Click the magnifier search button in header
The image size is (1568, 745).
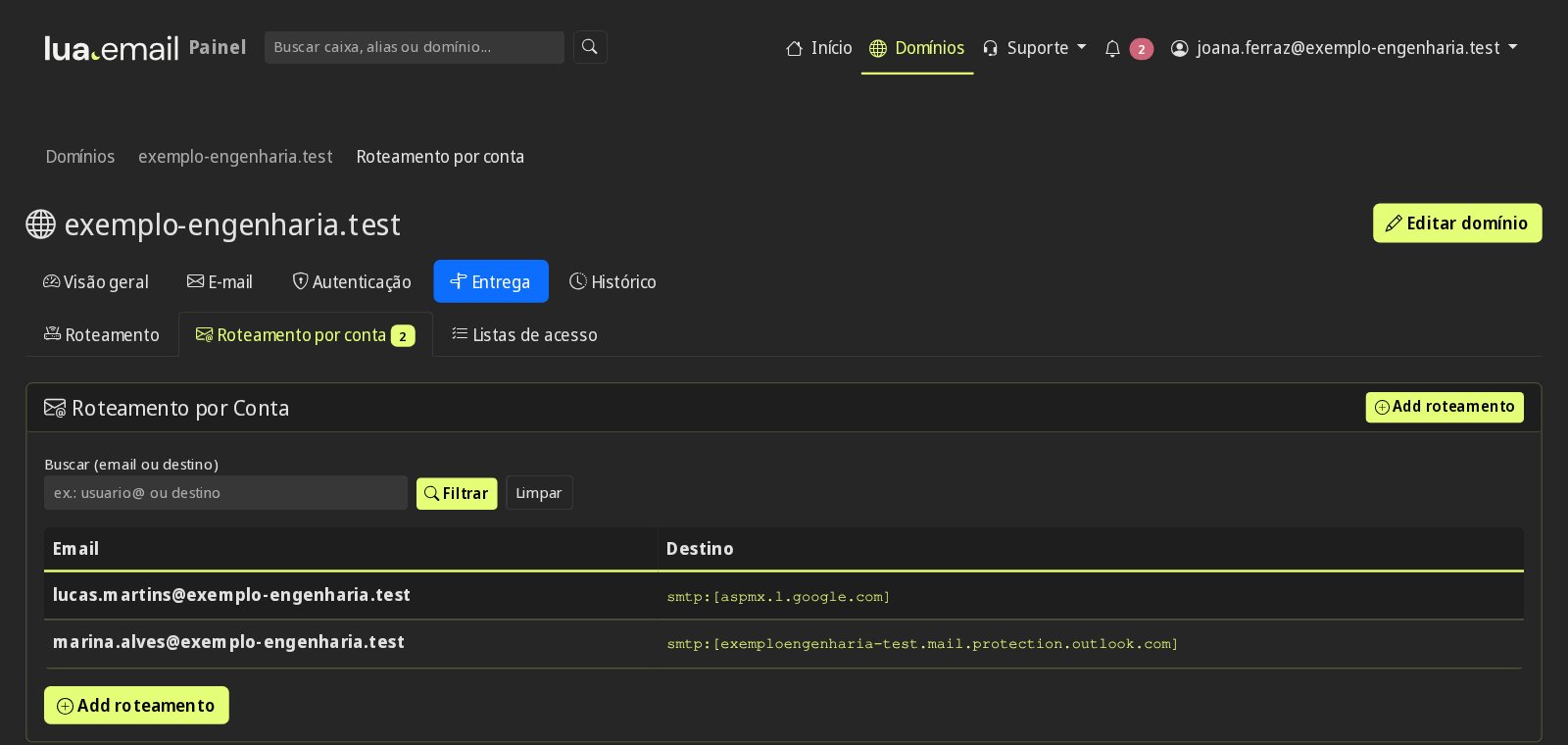coord(590,47)
